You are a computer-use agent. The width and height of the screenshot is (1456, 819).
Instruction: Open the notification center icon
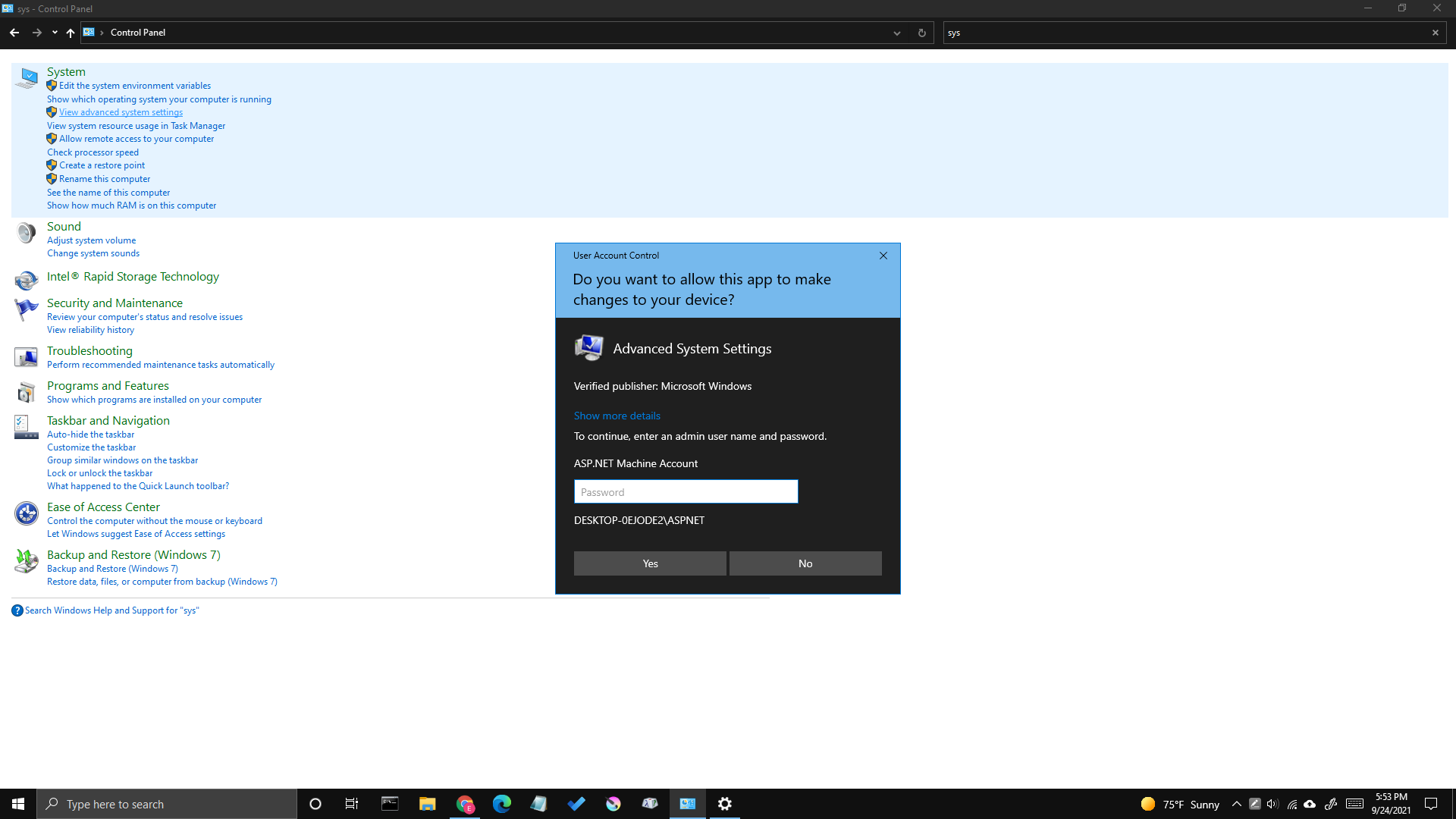tap(1431, 804)
